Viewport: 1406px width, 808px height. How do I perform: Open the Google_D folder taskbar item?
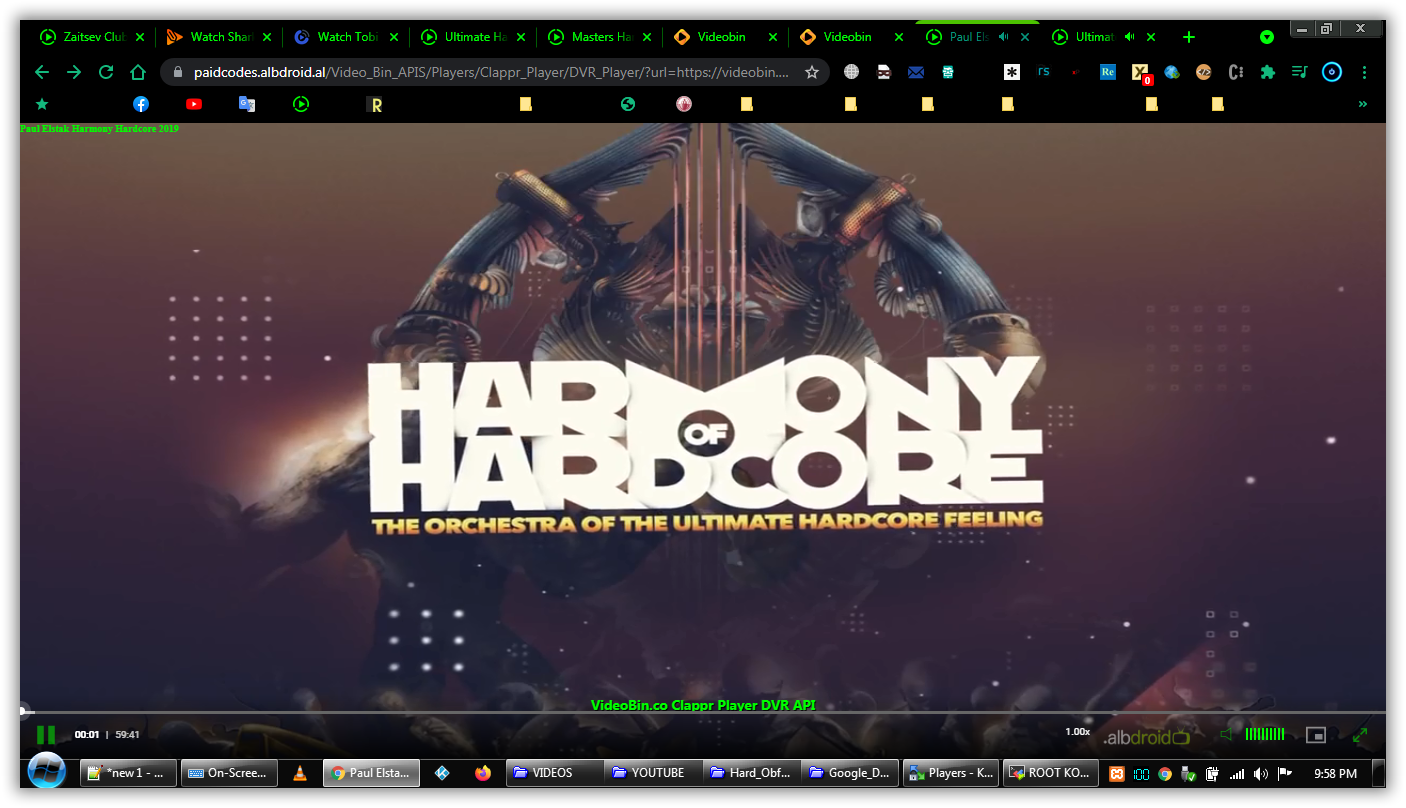click(x=851, y=773)
